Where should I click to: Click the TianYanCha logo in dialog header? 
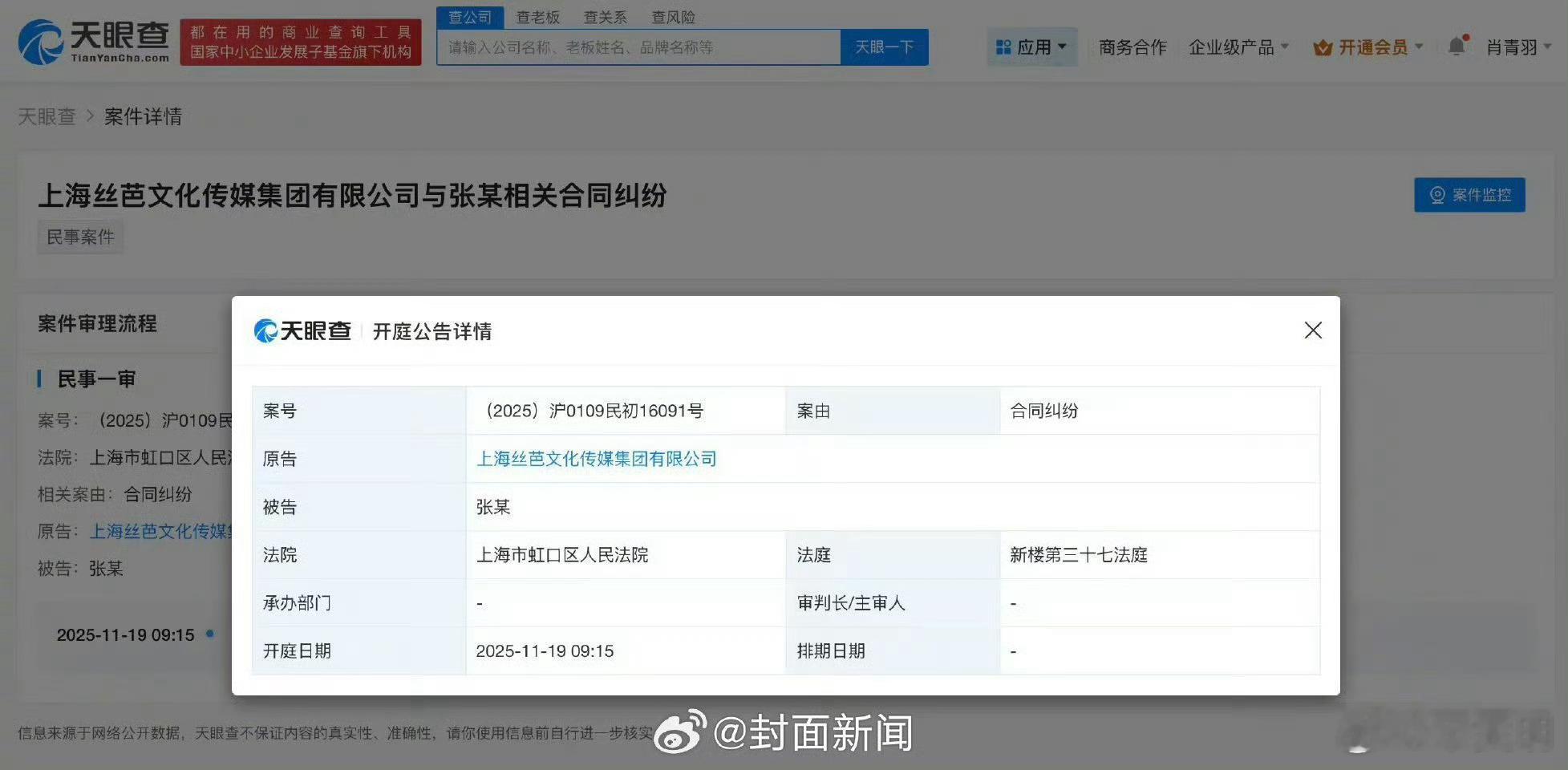(x=302, y=330)
